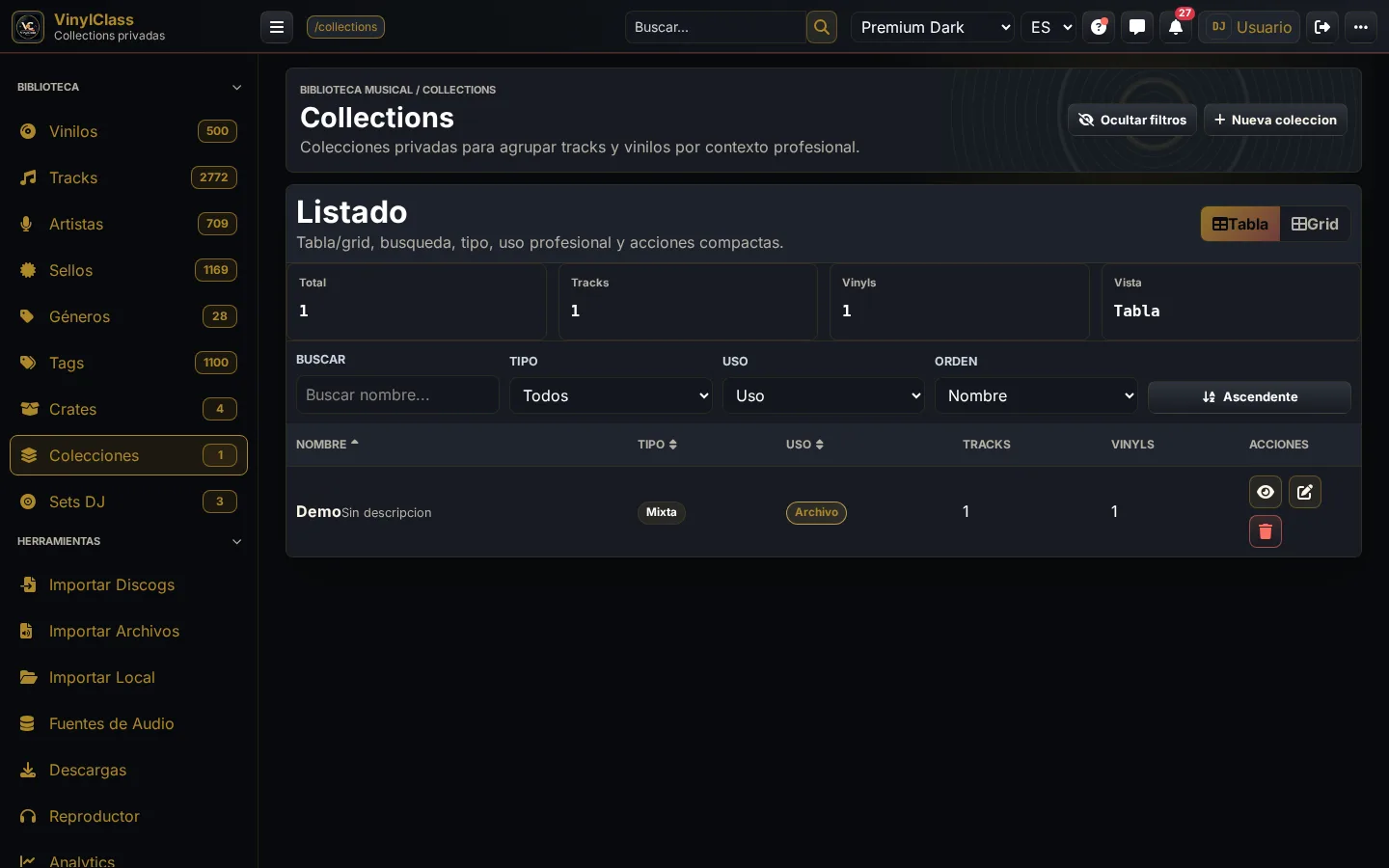Screen dimensions: 1389x868
Task: Click the Mixta type badge
Action: pos(662,512)
